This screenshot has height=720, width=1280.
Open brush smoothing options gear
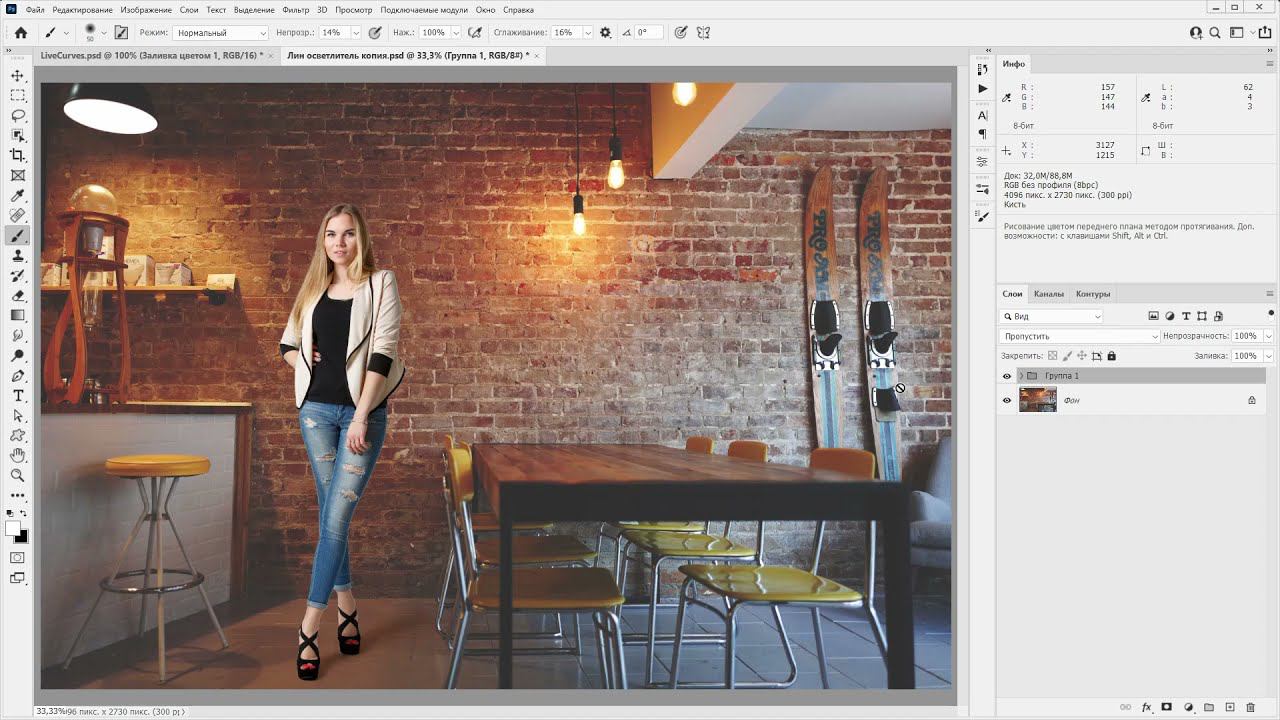pyautogui.click(x=605, y=33)
